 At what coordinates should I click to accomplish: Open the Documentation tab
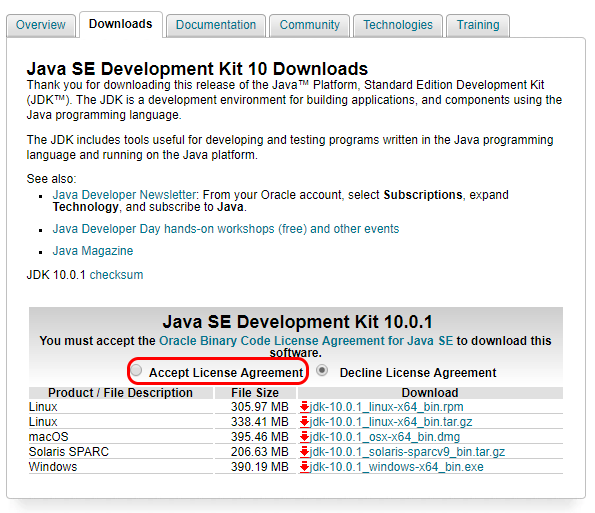click(216, 25)
